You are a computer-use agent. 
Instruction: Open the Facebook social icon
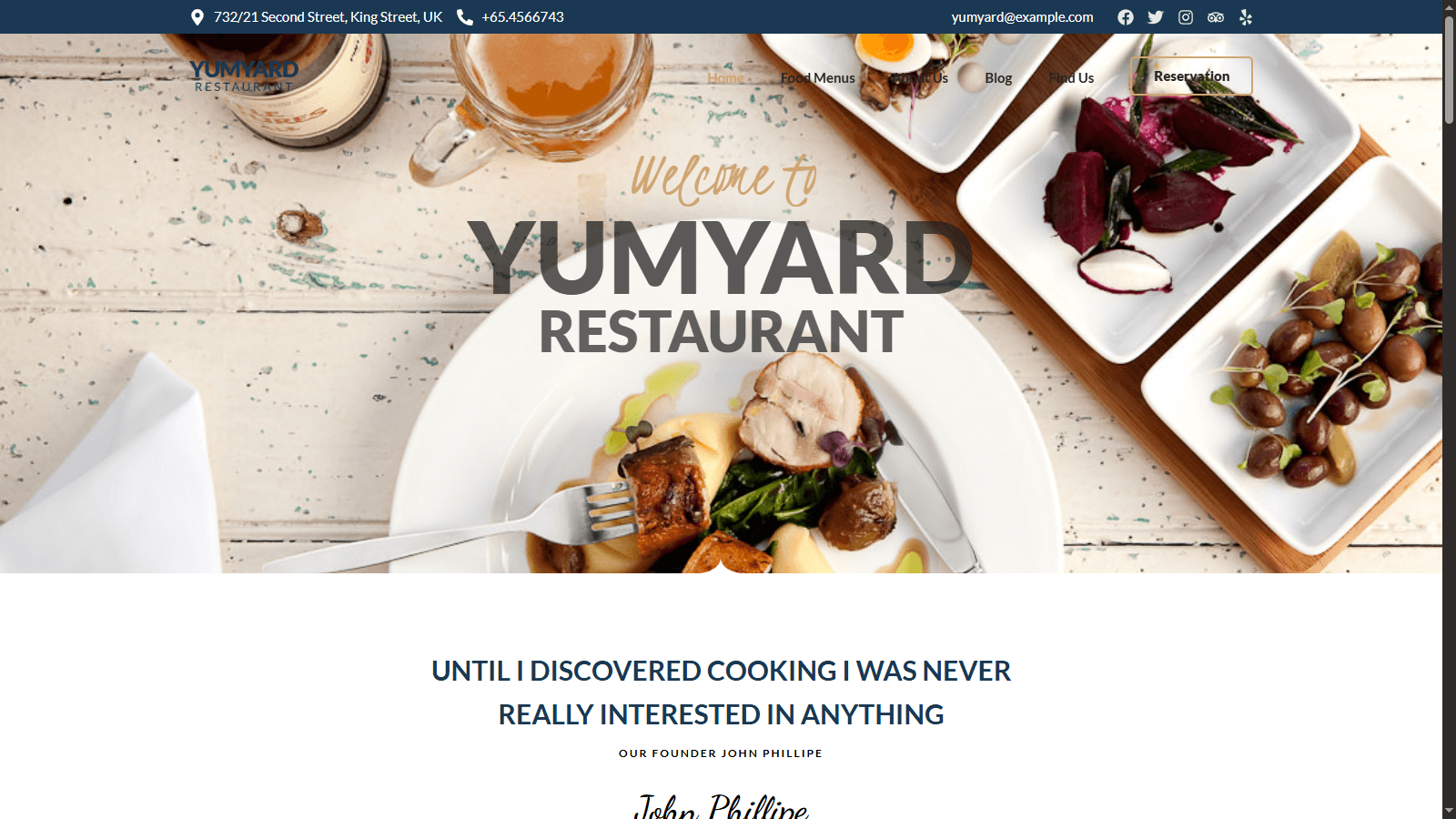[1126, 17]
